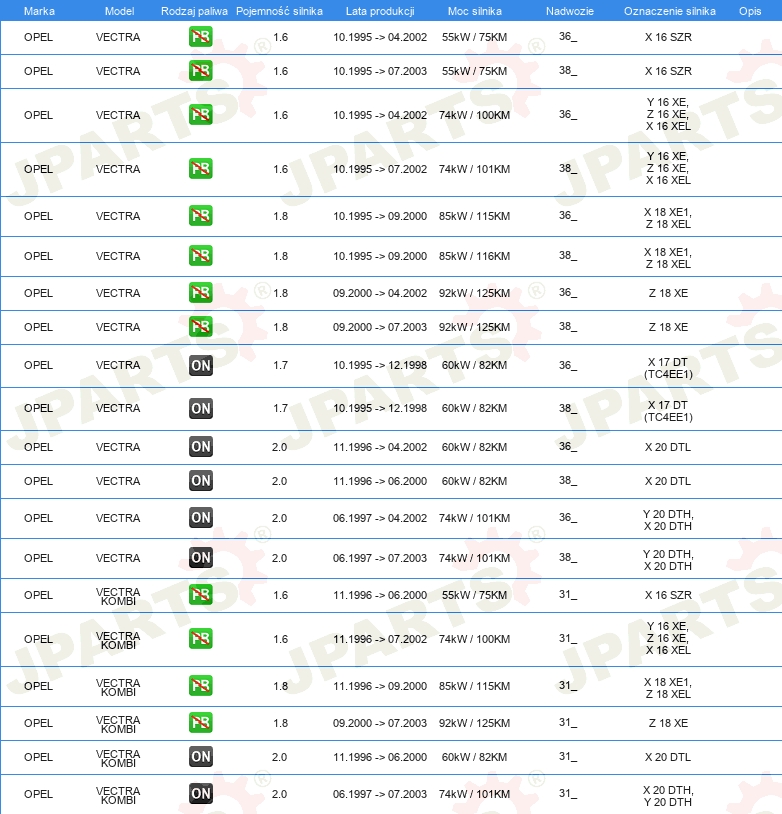782x814 pixels.
Task: Select 'X 18 XE1, Z 18 XEL' in Vectra Kombi row
Action: click(x=668, y=688)
